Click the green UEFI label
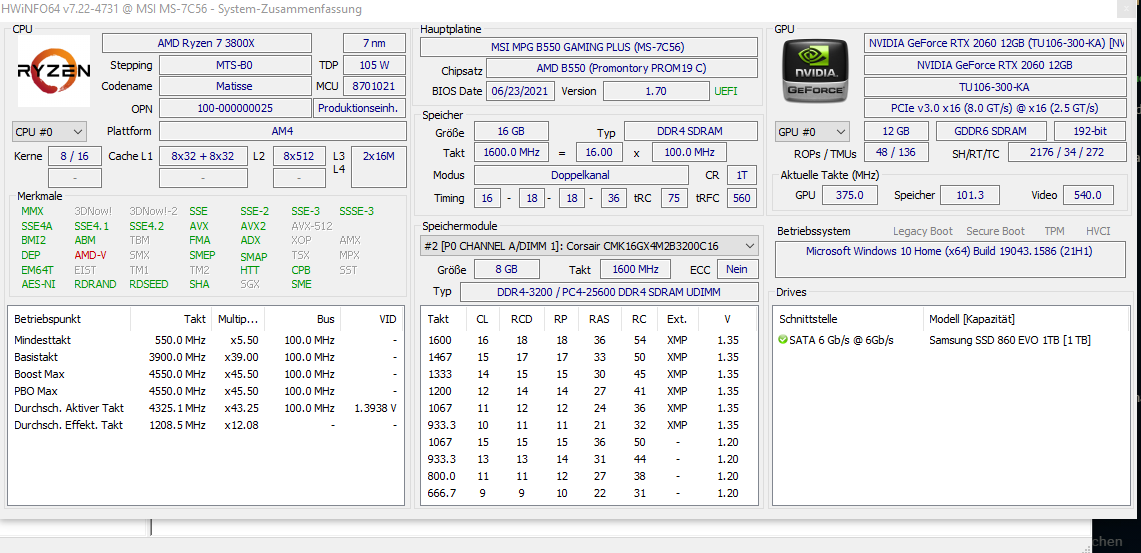 coord(726,91)
